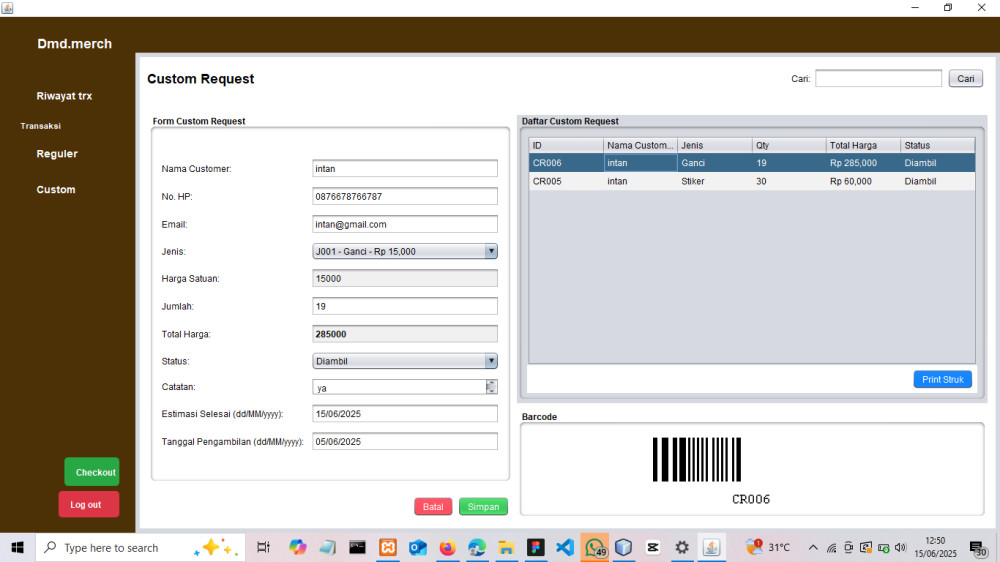Open the weather widget showing 31°C
1000x562 pixels.
(x=768, y=547)
